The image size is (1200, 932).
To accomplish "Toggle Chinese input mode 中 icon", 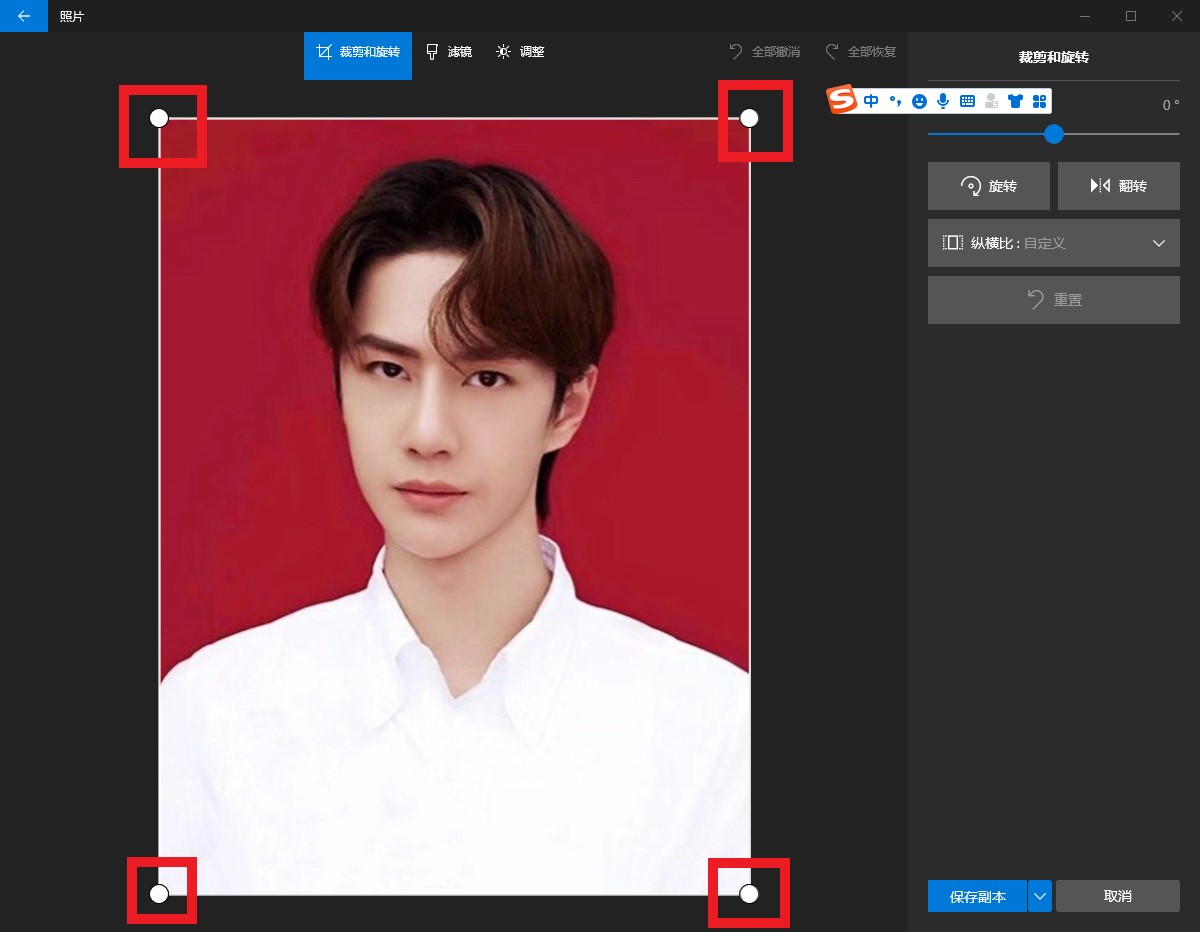I will (x=871, y=101).
